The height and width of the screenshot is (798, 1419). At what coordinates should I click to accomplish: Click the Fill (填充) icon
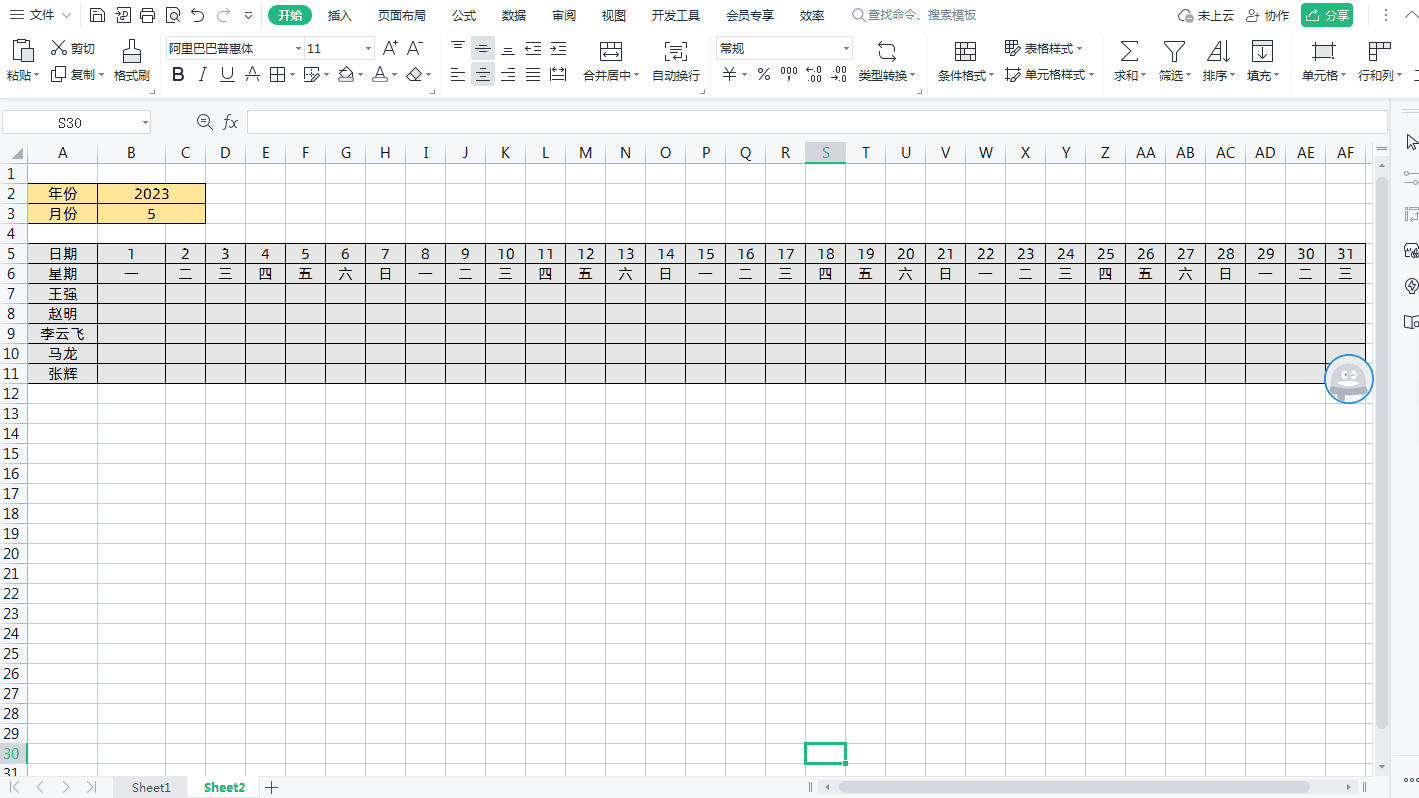1262,51
